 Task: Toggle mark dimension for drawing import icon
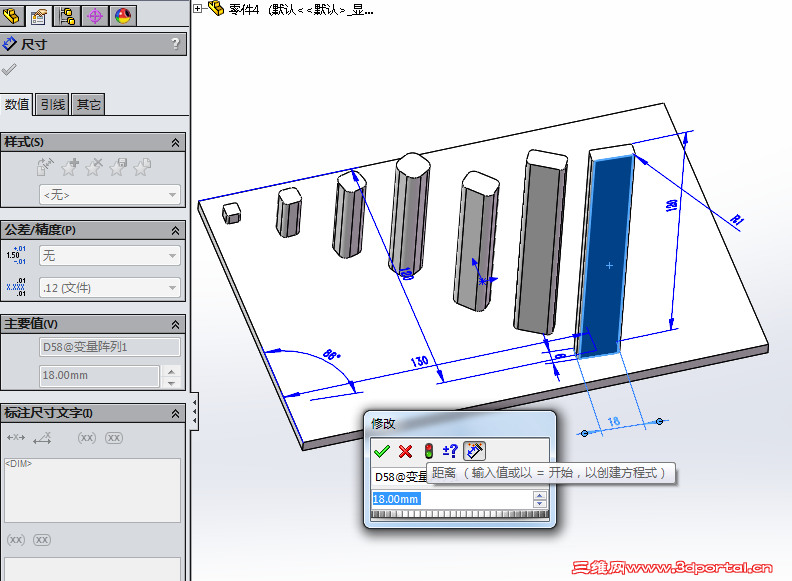click(474, 451)
